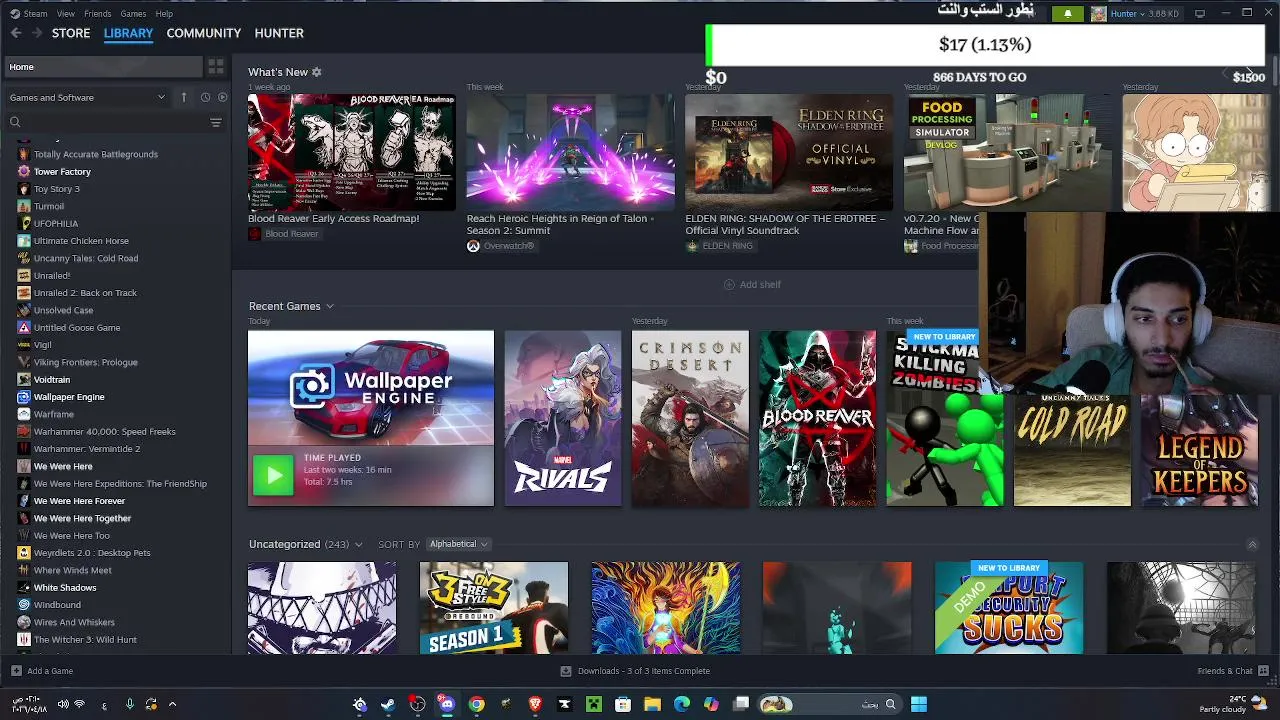
Task: Open the View menu
Action: 66,13
